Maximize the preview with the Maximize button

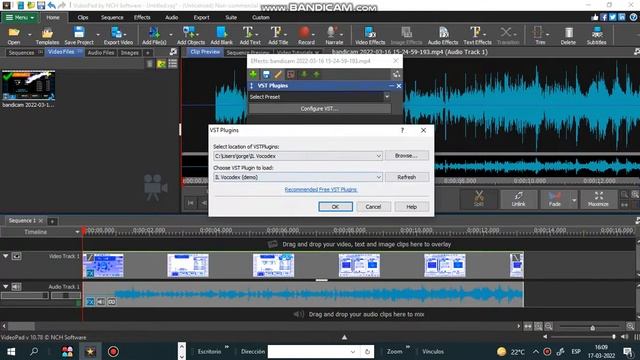click(598, 199)
